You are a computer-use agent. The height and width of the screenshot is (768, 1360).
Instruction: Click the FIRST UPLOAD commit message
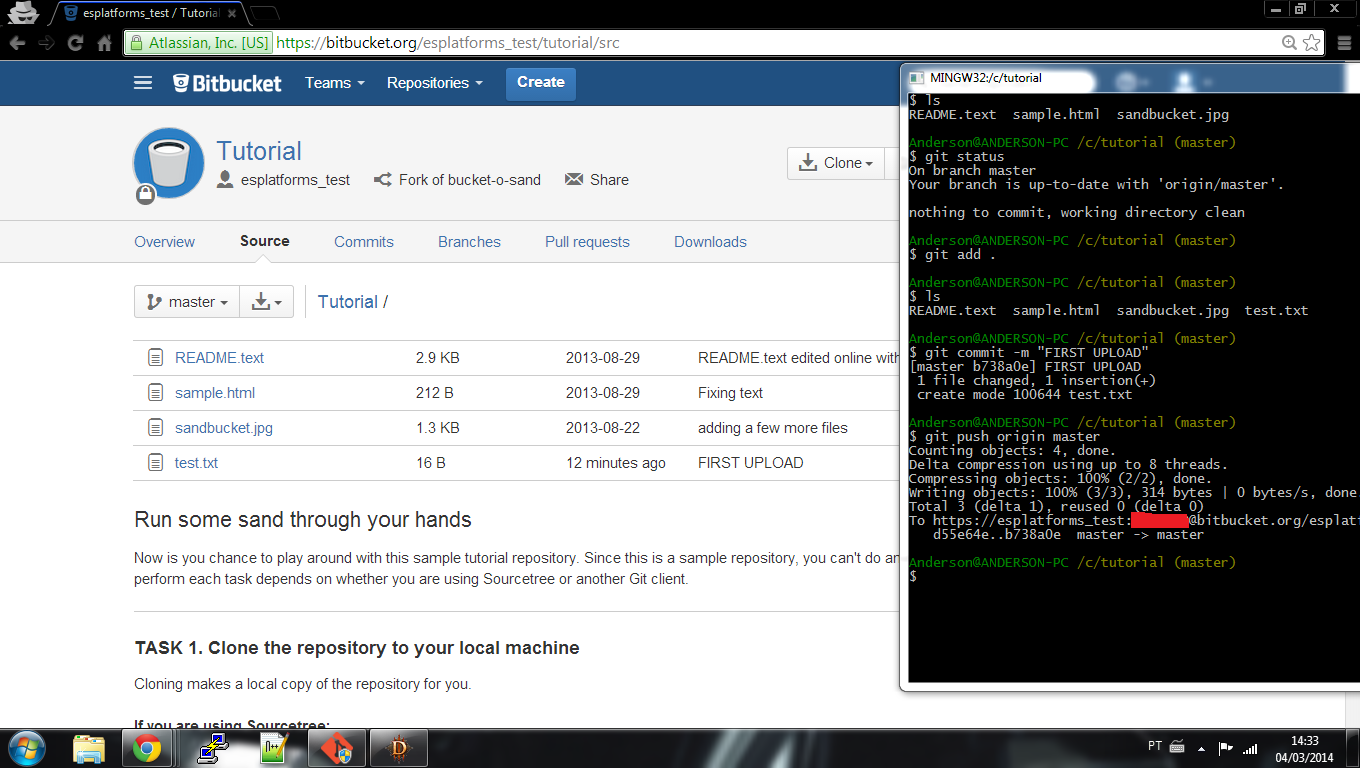pos(750,463)
